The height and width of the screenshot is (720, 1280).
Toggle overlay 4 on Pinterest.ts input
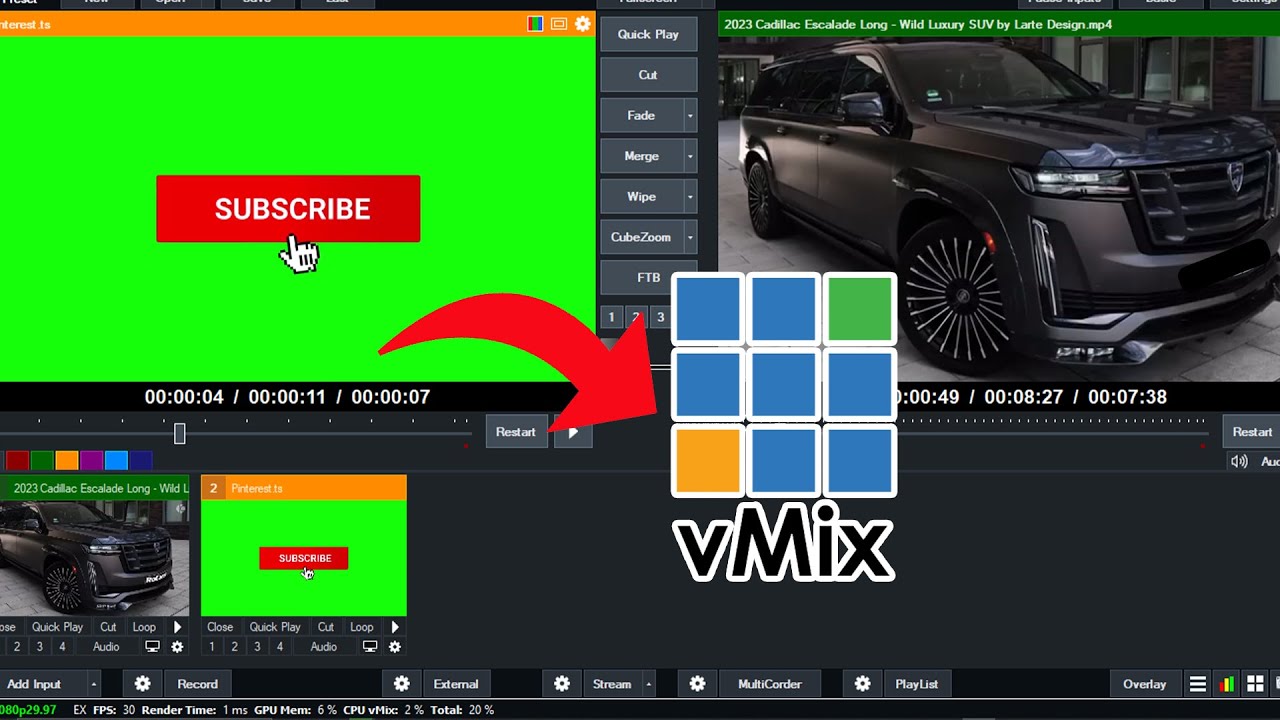(279, 647)
